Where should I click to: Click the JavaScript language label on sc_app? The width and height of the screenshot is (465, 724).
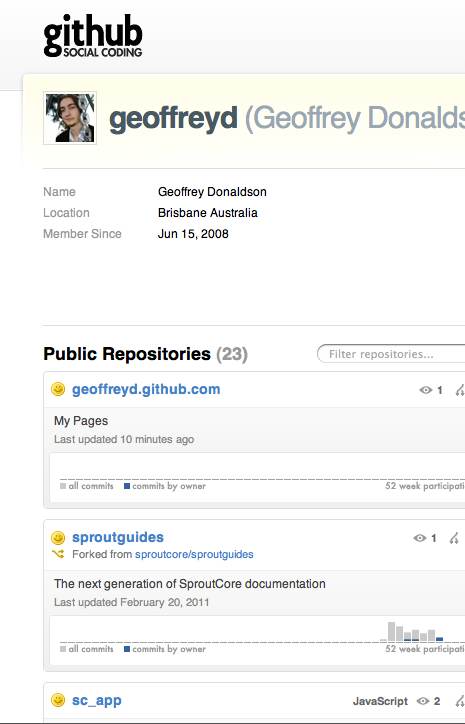coord(380,701)
